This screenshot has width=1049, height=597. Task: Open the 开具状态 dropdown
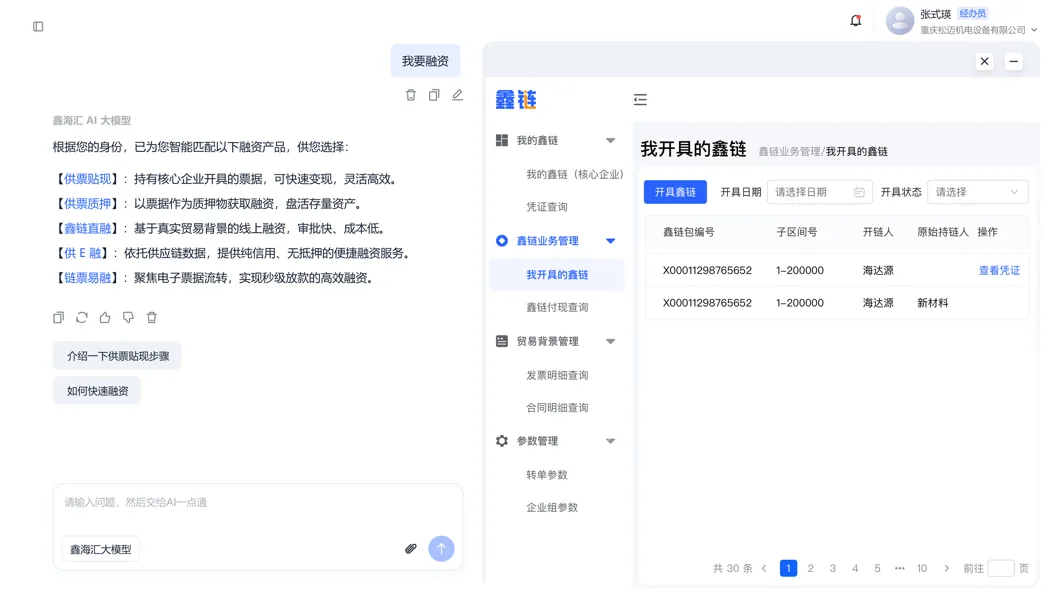(976, 192)
